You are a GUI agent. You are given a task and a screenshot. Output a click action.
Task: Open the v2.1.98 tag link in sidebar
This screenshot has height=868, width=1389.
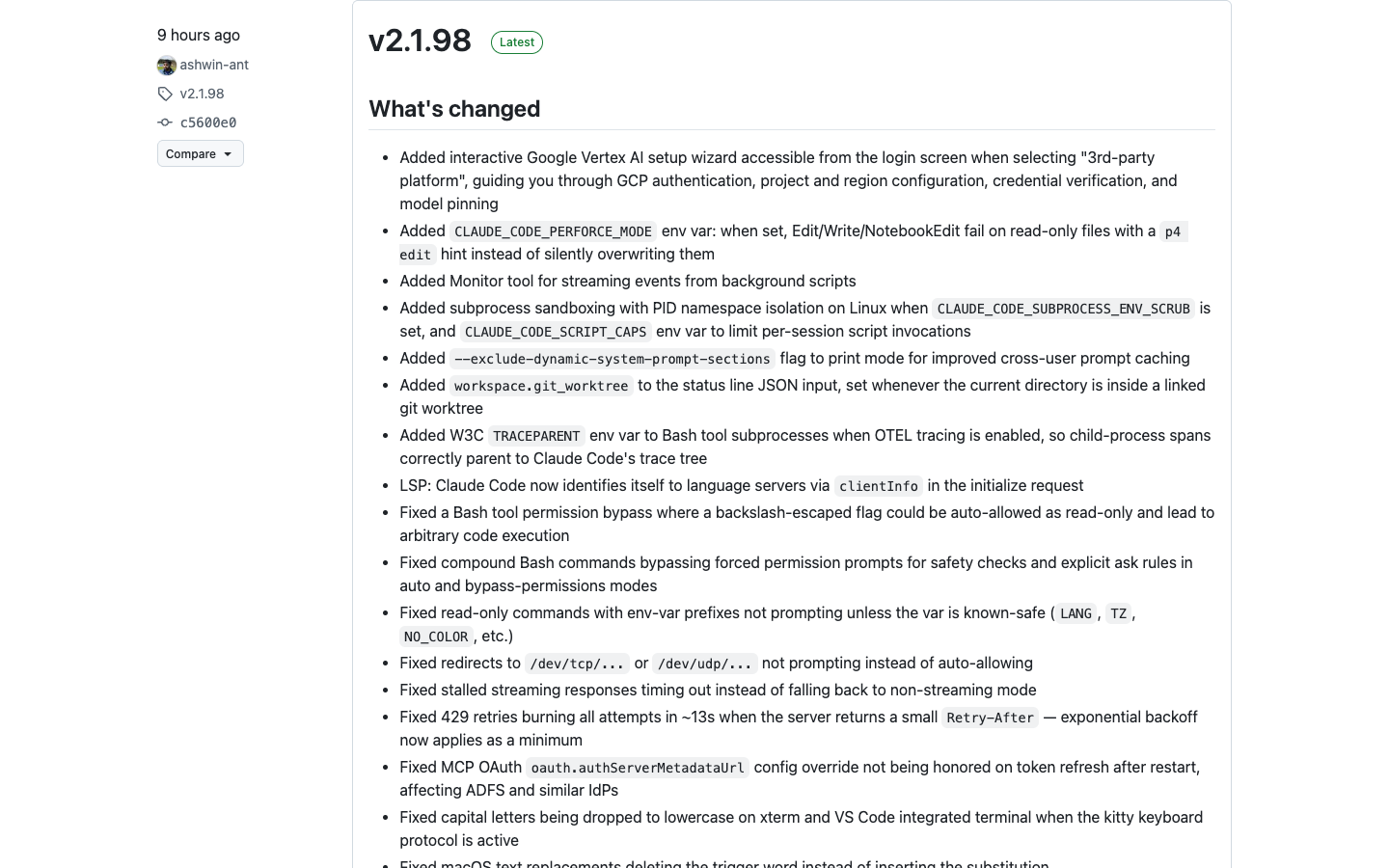click(x=202, y=94)
